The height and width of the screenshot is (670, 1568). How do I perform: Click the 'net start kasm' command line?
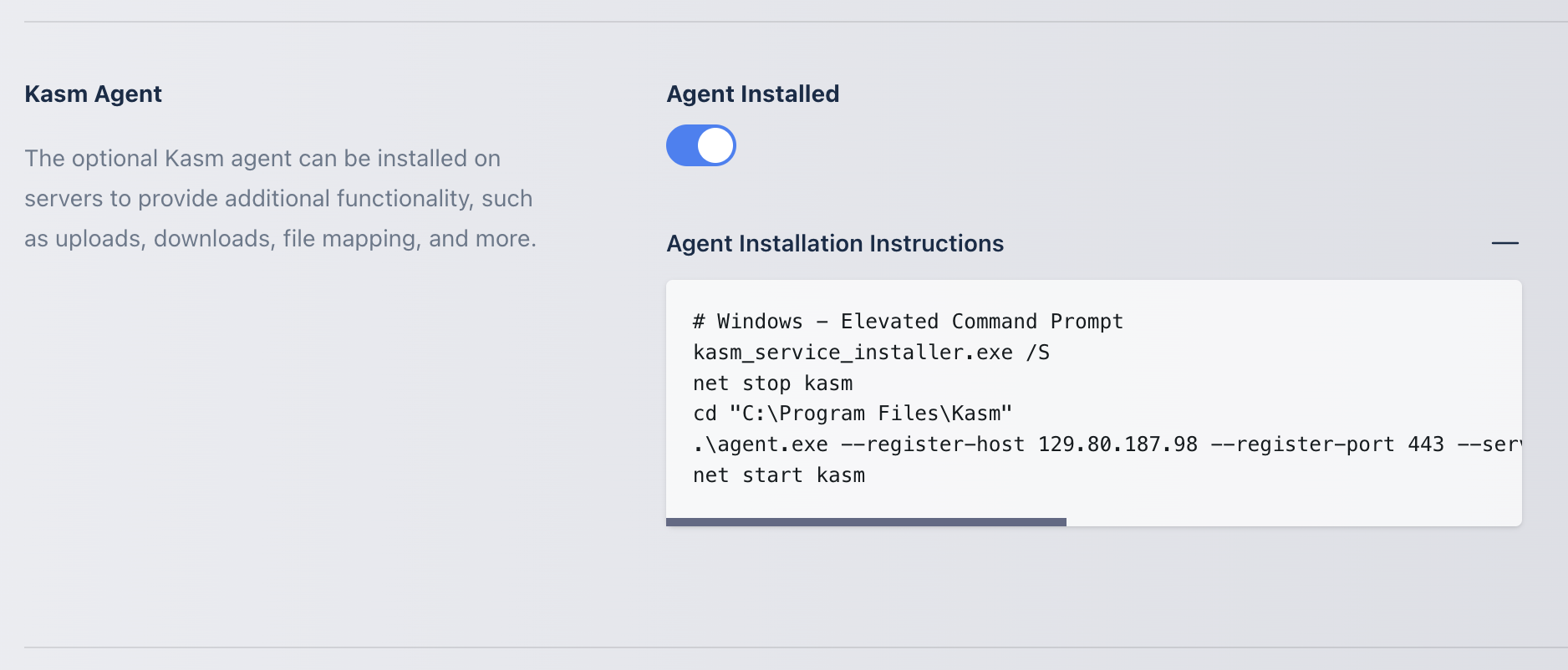[778, 475]
